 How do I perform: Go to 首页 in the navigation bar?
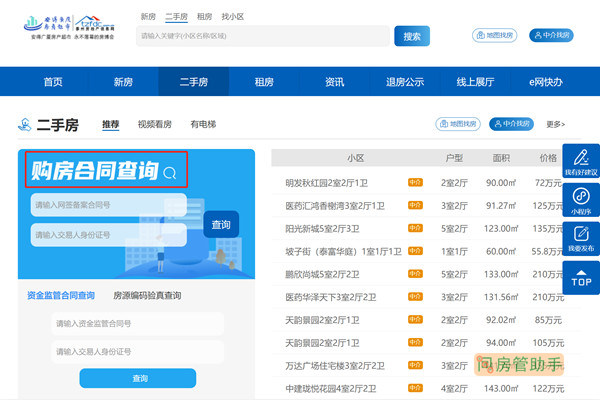pos(53,82)
